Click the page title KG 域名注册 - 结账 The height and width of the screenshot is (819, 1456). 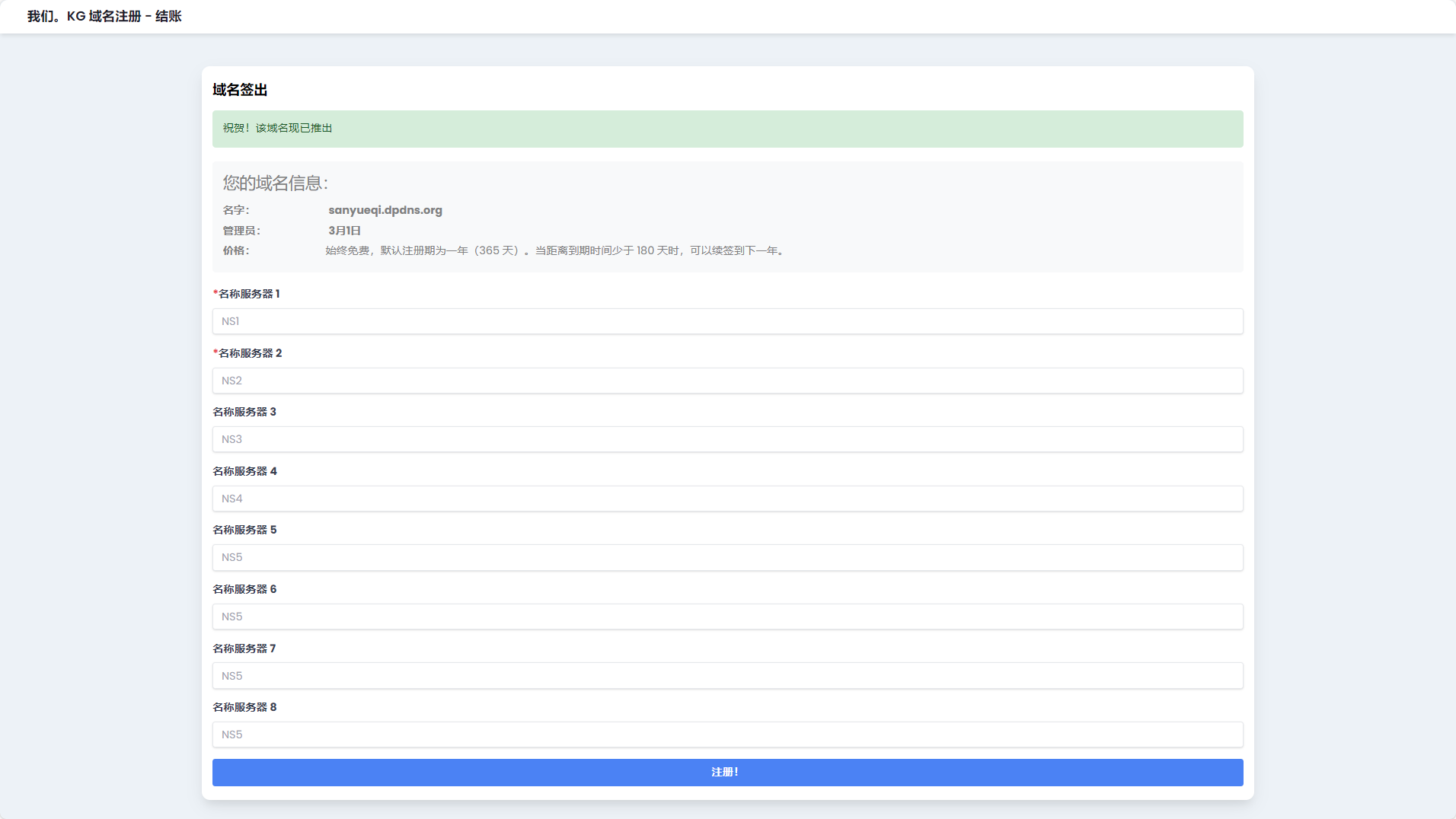[x=104, y=16]
